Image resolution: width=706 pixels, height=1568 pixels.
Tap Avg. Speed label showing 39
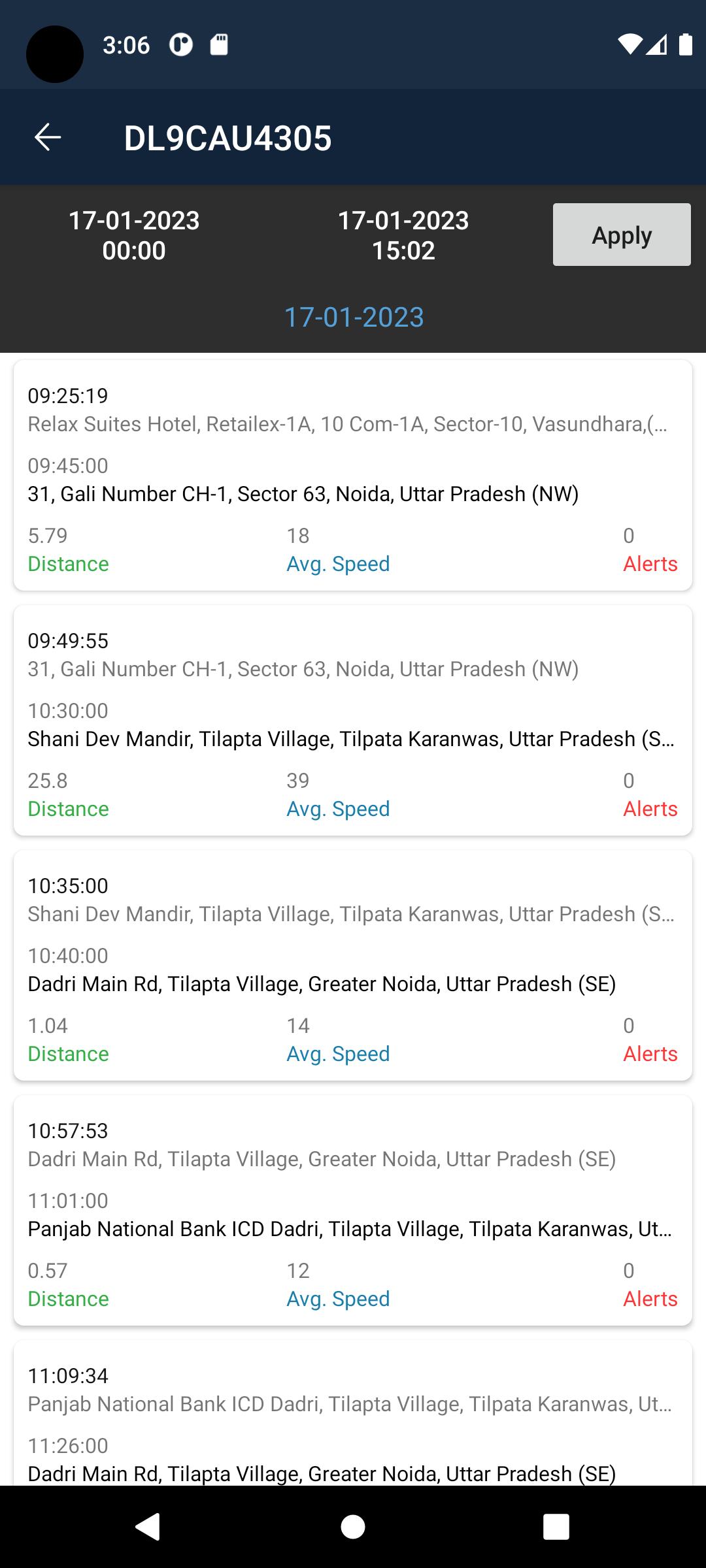(x=338, y=809)
